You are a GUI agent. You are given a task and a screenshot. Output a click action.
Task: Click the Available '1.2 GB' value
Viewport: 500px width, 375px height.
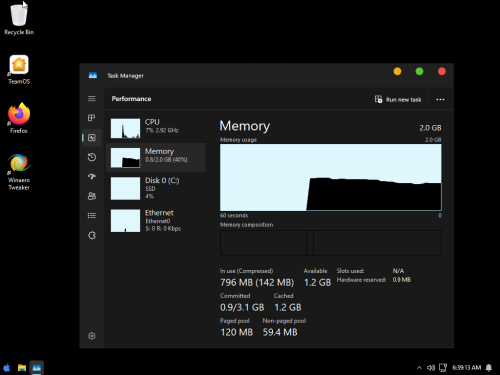317,283
